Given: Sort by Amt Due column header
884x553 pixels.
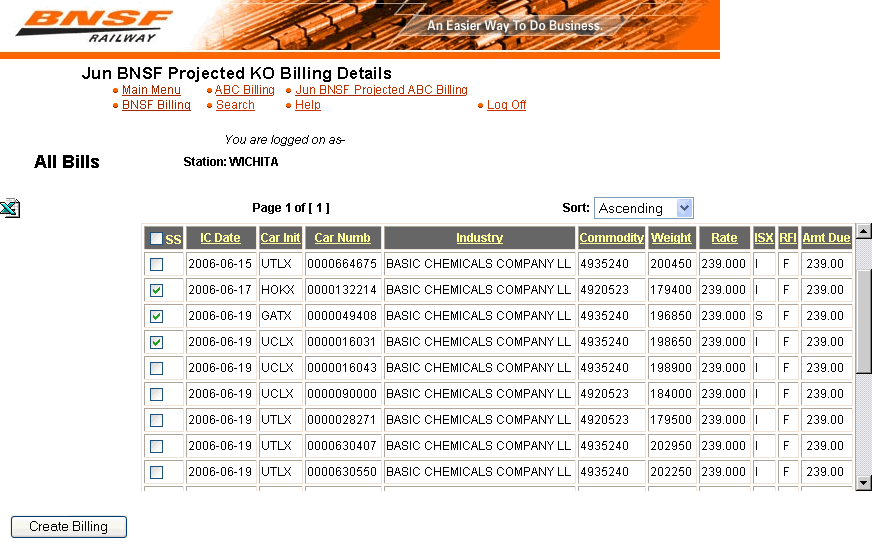Looking at the screenshot, I should pyautogui.click(x=826, y=238).
